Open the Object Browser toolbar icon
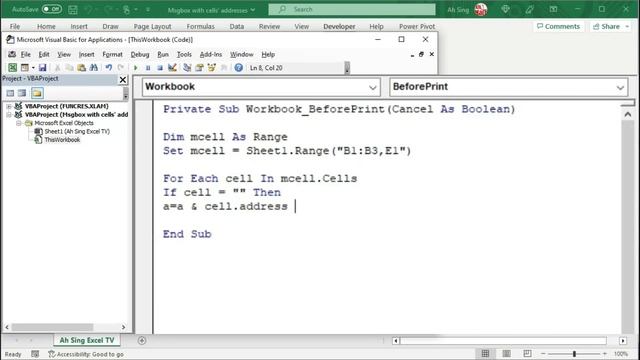The width and height of the screenshot is (640, 360). point(211,68)
